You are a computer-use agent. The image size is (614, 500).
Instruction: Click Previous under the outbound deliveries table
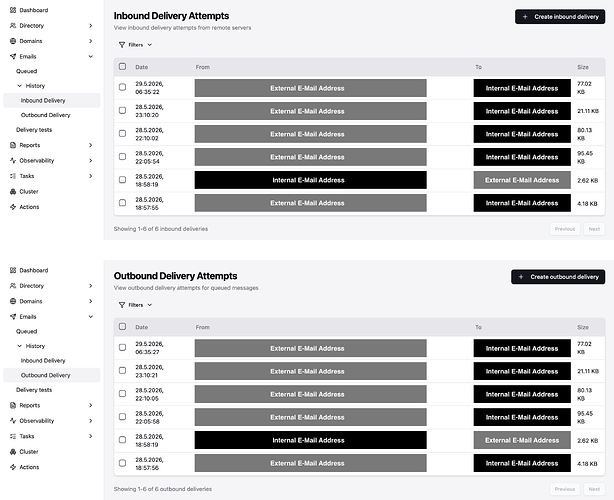[x=565, y=489]
